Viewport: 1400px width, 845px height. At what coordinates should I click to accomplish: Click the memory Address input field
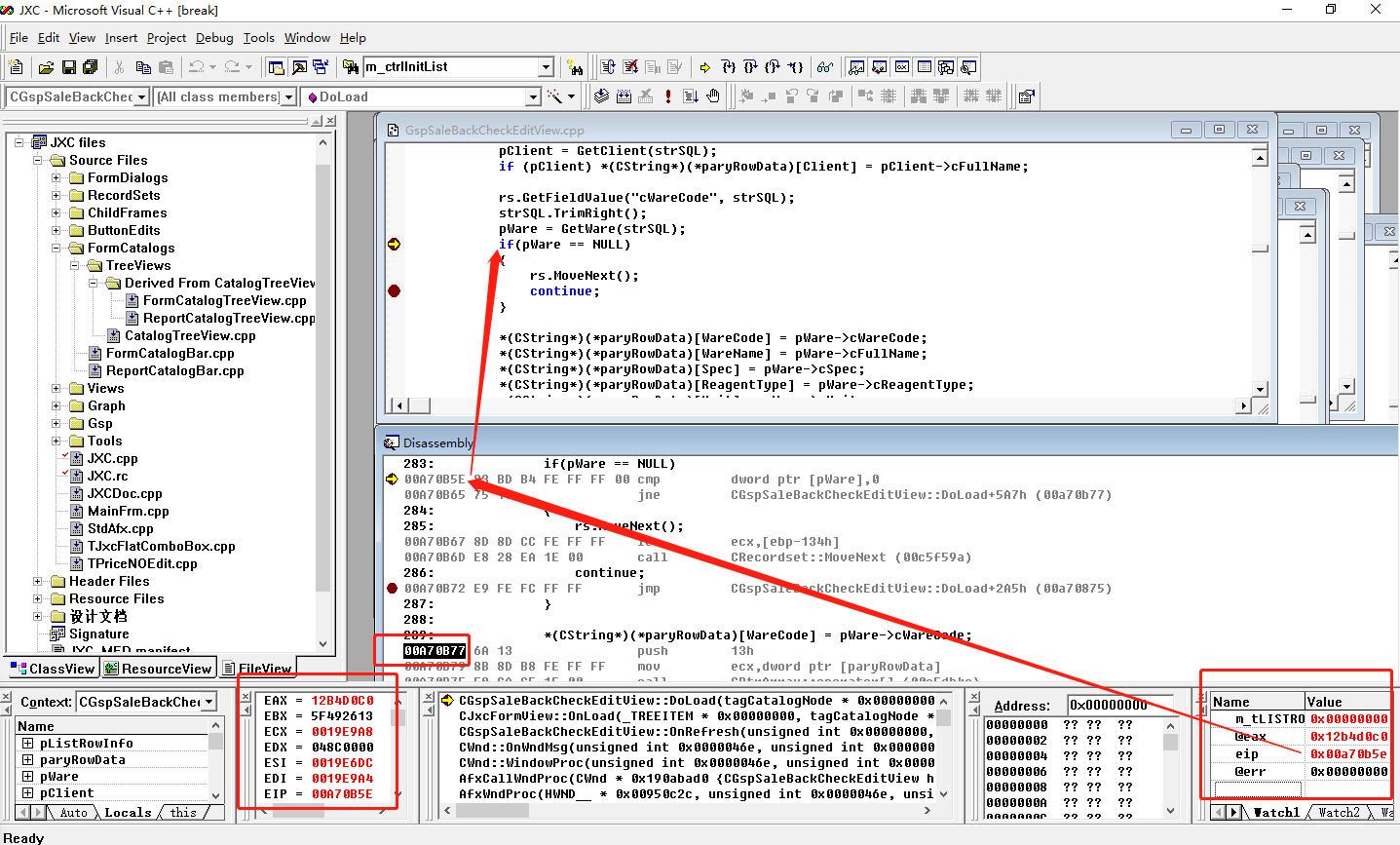pos(1120,705)
